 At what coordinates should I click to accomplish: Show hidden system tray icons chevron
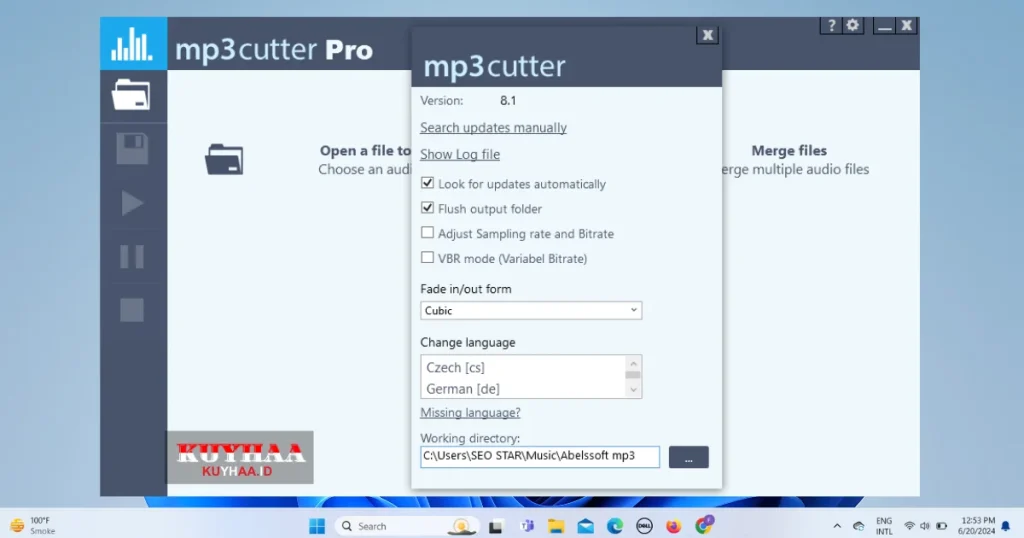coord(837,526)
